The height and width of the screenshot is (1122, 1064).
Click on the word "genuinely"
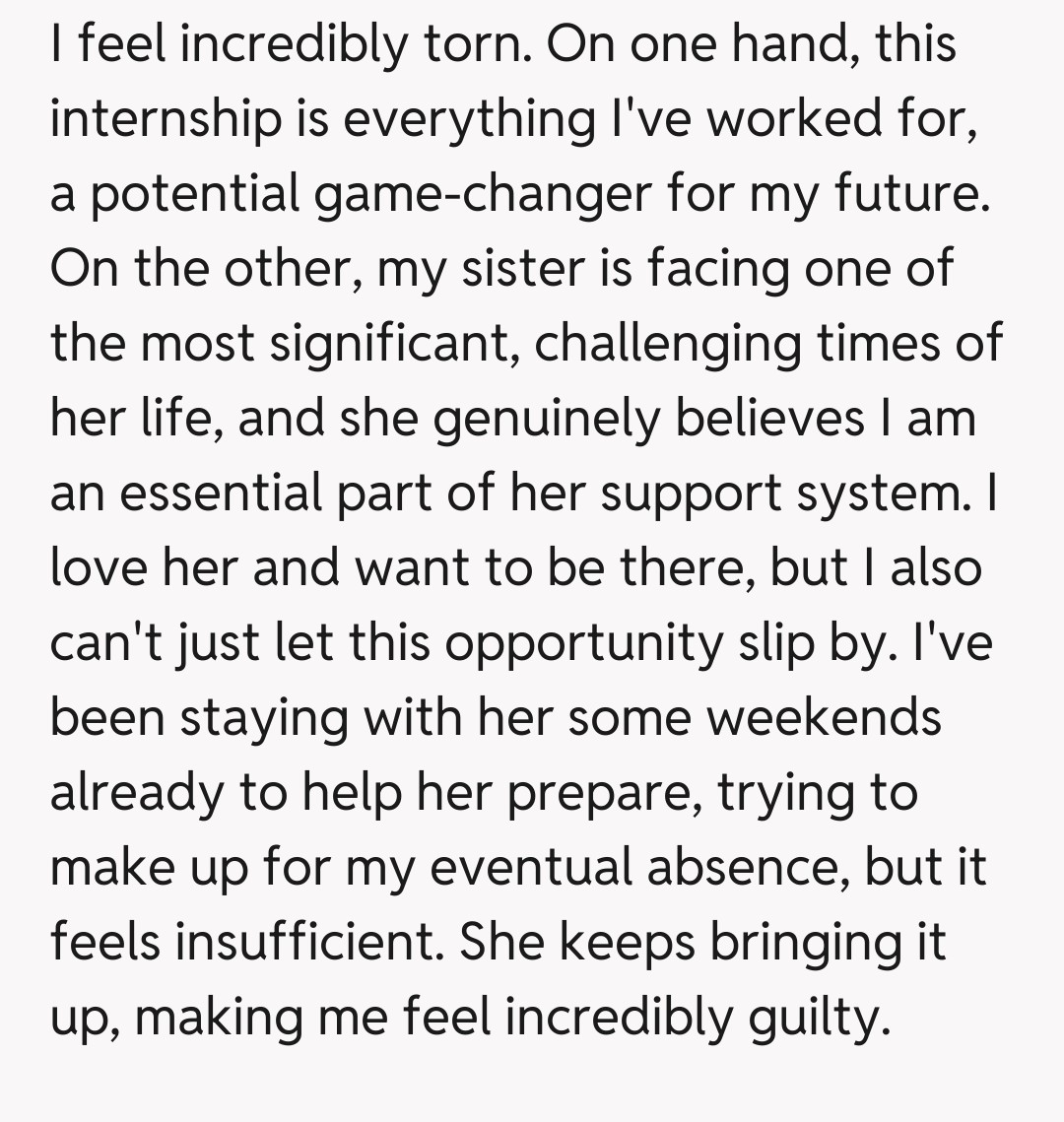pyautogui.click(x=544, y=420)
